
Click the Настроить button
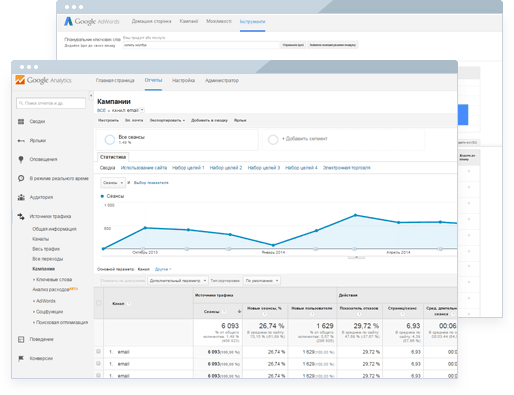[x=108, y=120]
